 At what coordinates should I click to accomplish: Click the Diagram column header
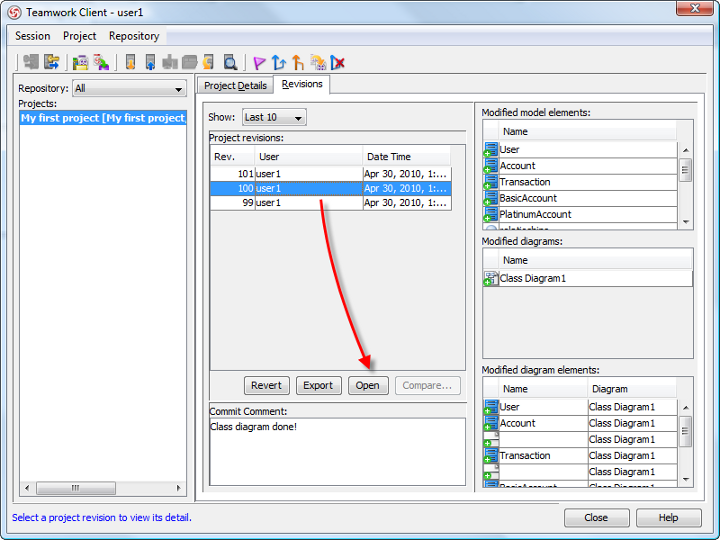[x=632, y=389]
